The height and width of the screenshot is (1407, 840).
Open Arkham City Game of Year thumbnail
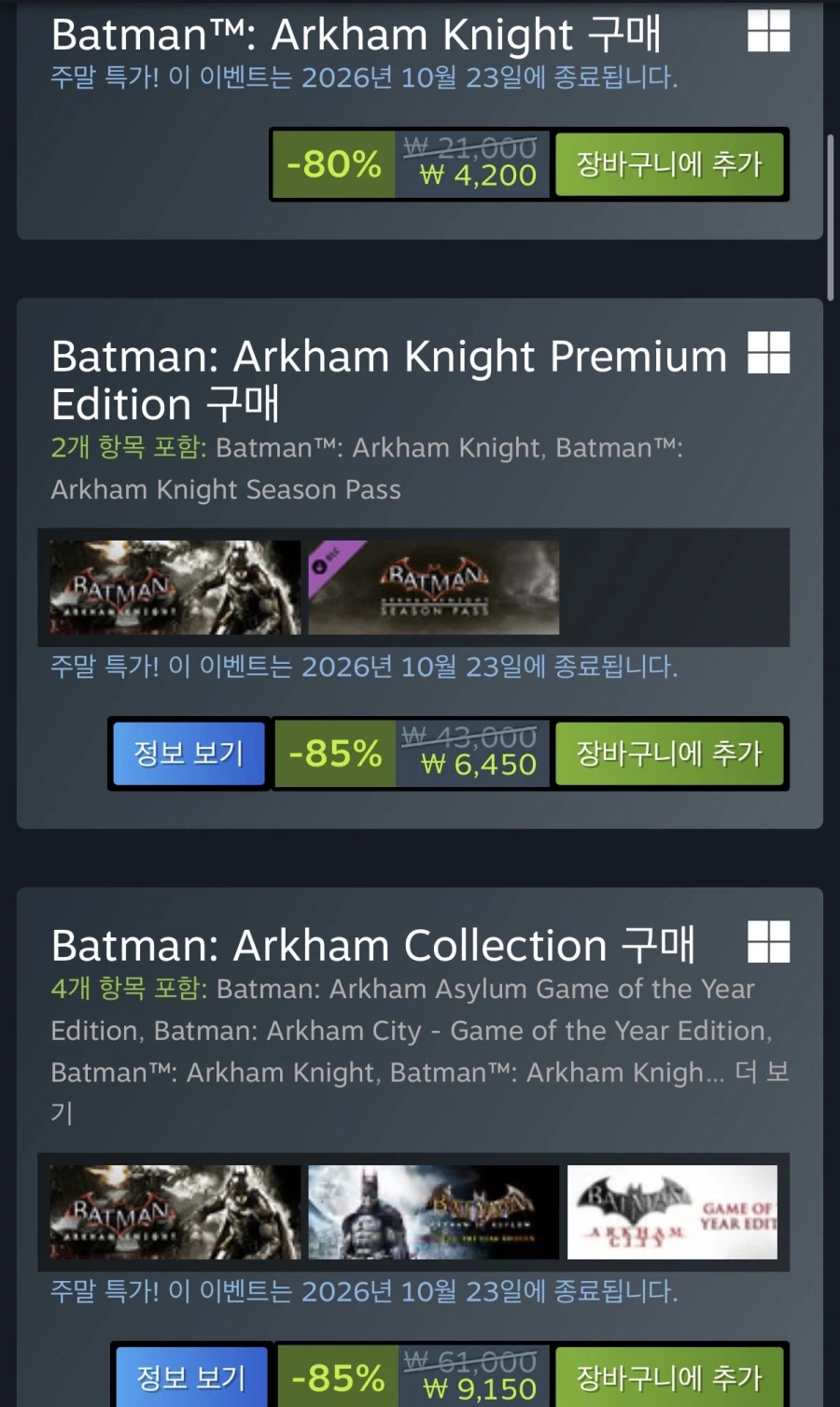coord(673,1212)
